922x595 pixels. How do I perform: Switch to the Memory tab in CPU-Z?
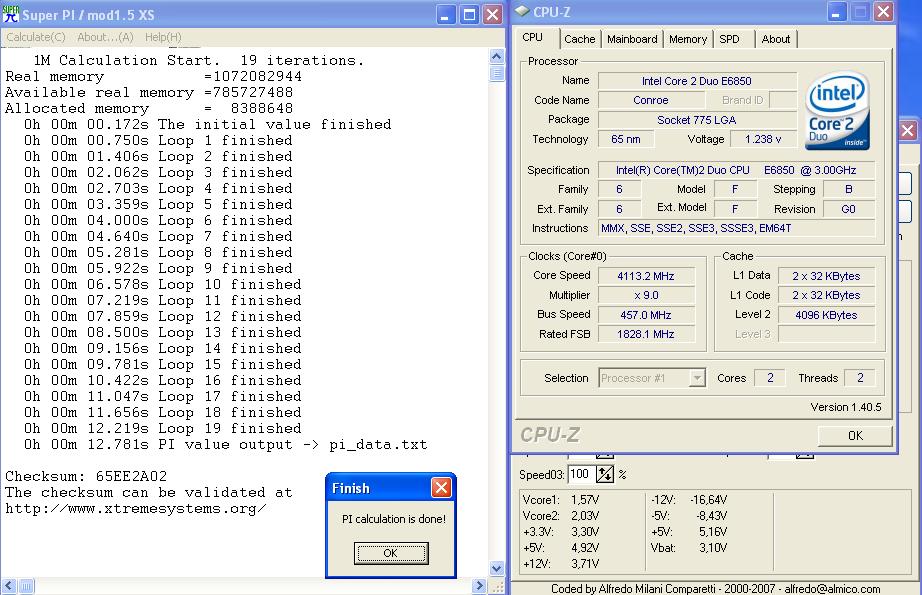pos(687,39)
